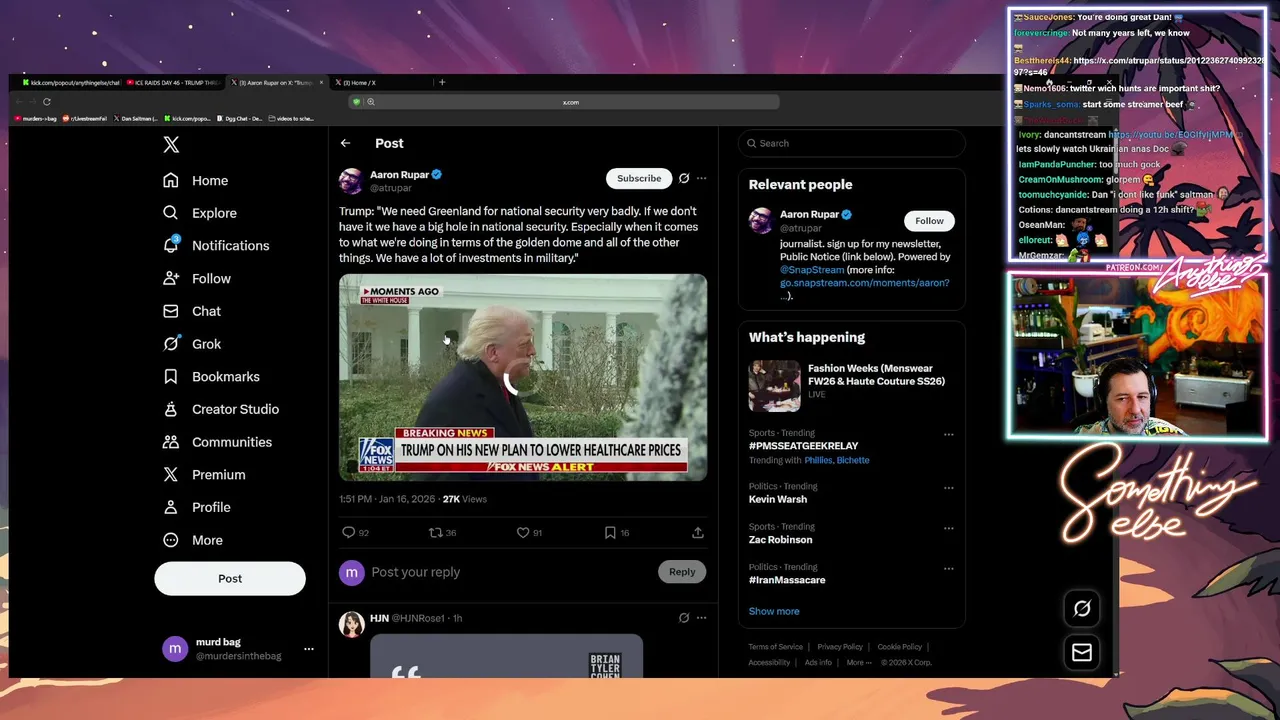The image size is (1280, 720).
Task: Click the X logo in the sidebar
Action: click(171, 144)
